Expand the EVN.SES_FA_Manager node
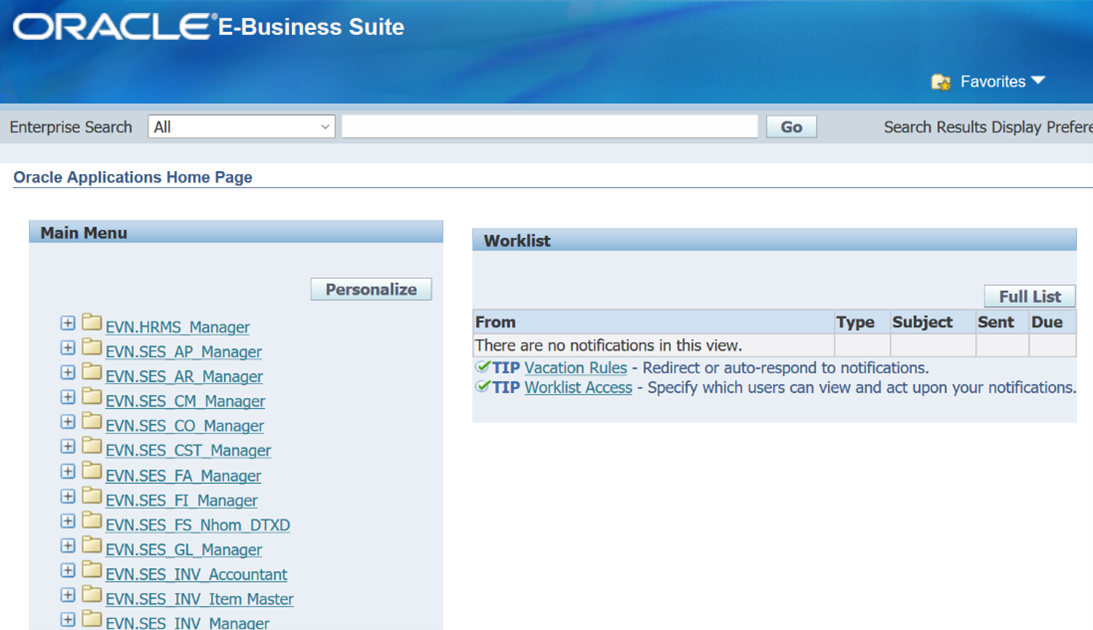This screenshot has height=630, width=1093. (x=68, y=472)
